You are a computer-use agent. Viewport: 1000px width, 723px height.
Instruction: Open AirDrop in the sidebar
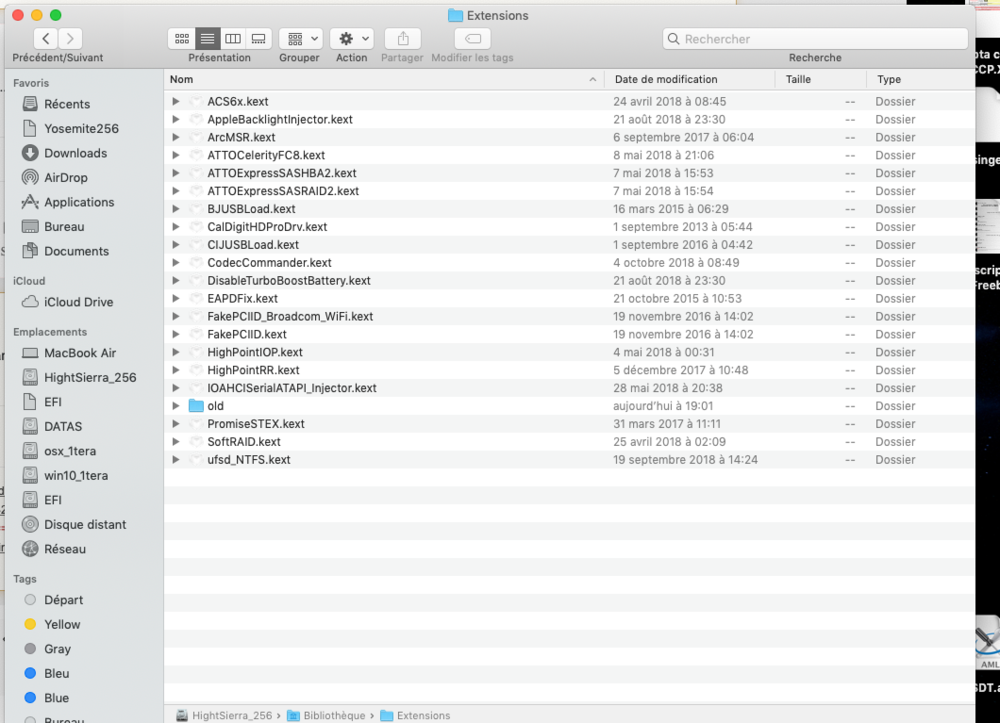65,177
